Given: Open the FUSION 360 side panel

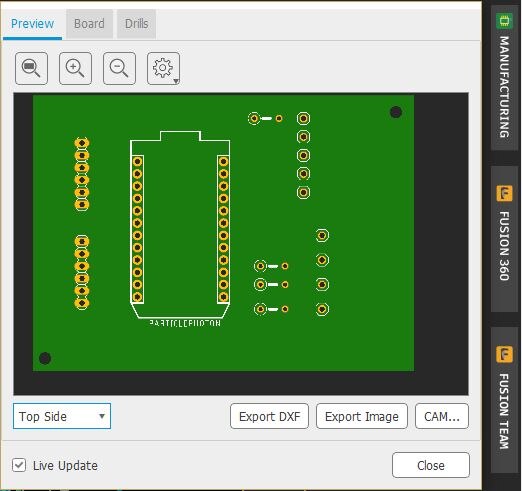Looking at the screenshot, I should tap(504, 239).
